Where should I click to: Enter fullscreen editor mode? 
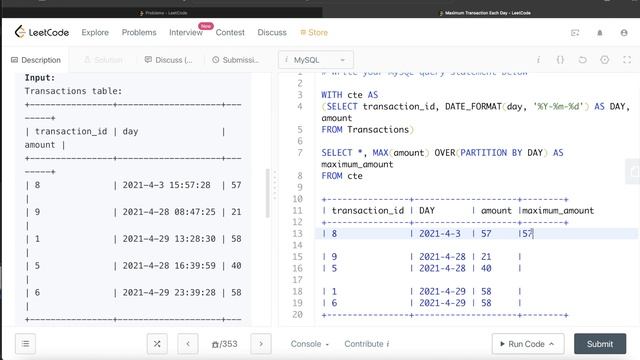pyautogui.click(x=627, y=60)
